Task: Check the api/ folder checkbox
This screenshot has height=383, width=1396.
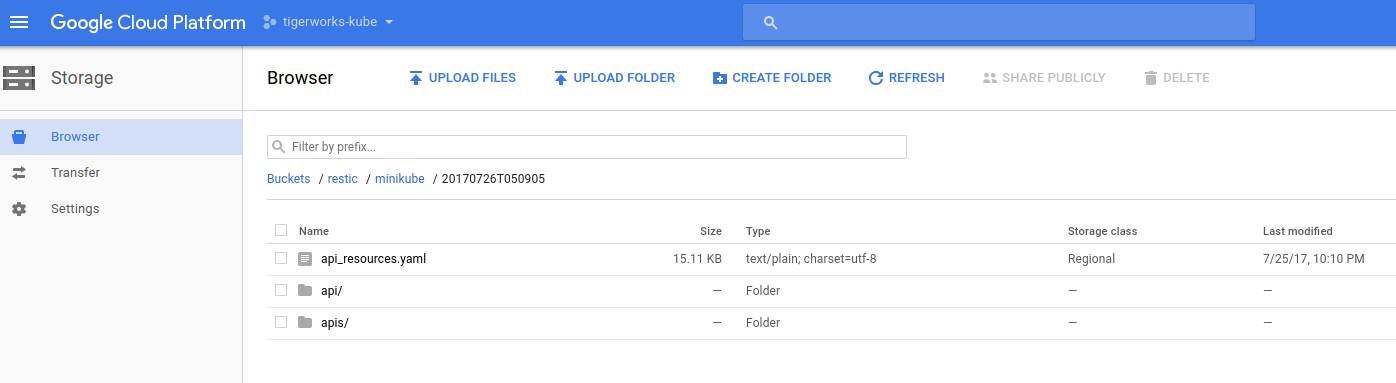Action: tap(281, 290)
